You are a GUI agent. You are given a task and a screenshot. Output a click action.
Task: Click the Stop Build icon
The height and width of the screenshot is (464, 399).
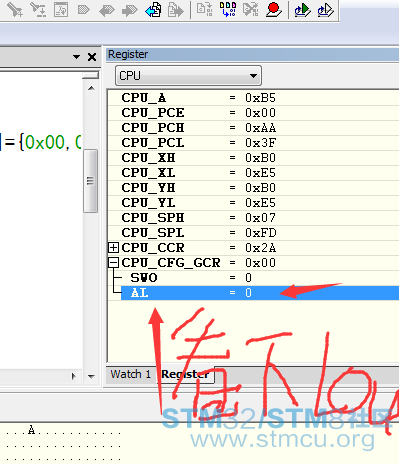click(x=251, y=9)
